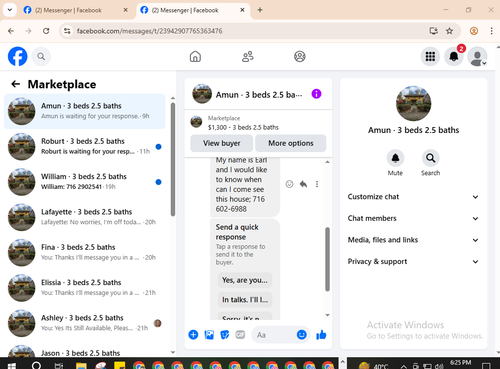Viewport: 500px width, 369px height.
Task: Send quick response 'Yes, are you...'
Action: (245, 280)
